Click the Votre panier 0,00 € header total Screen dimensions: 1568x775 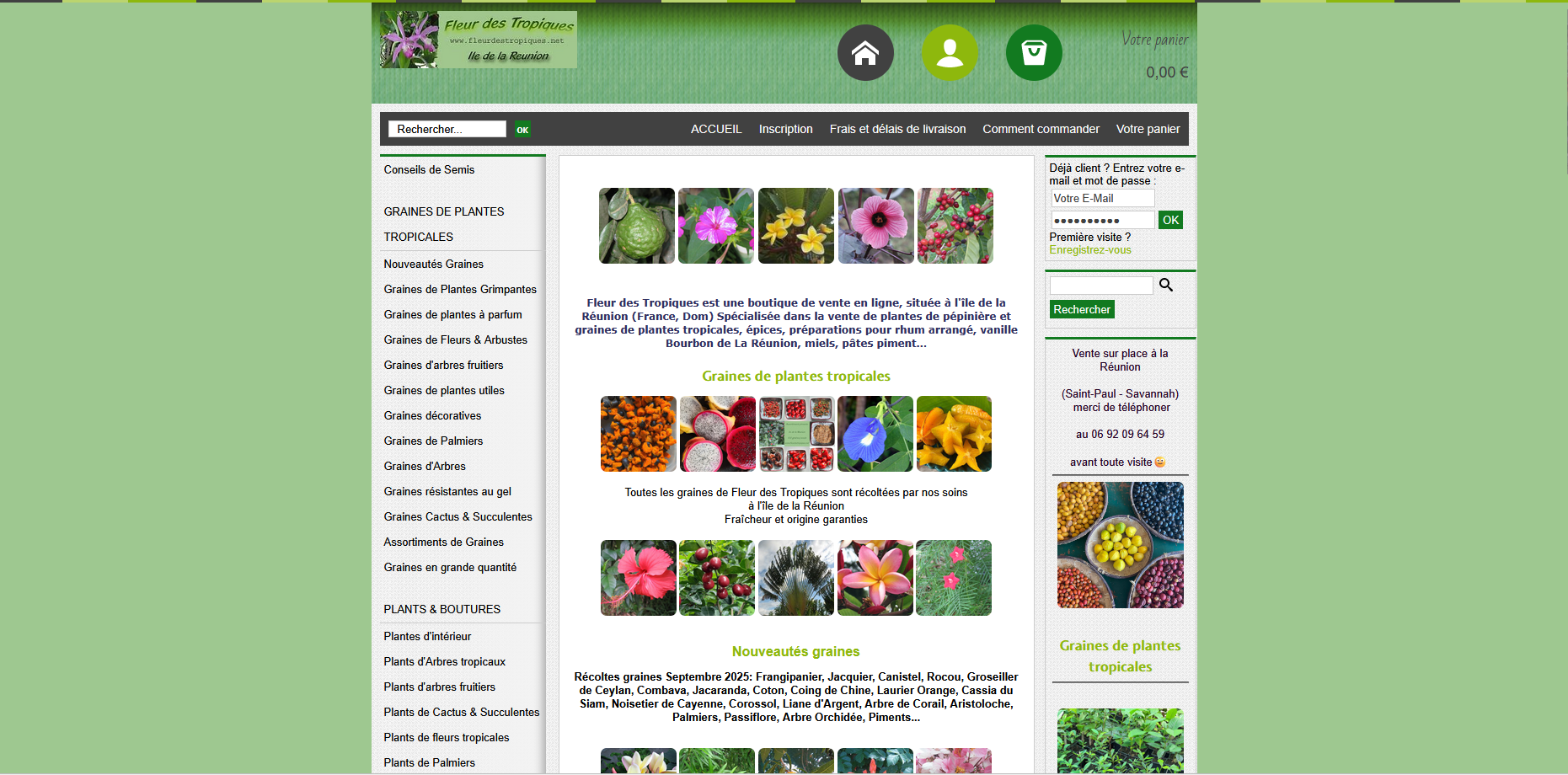[1154, 56]
